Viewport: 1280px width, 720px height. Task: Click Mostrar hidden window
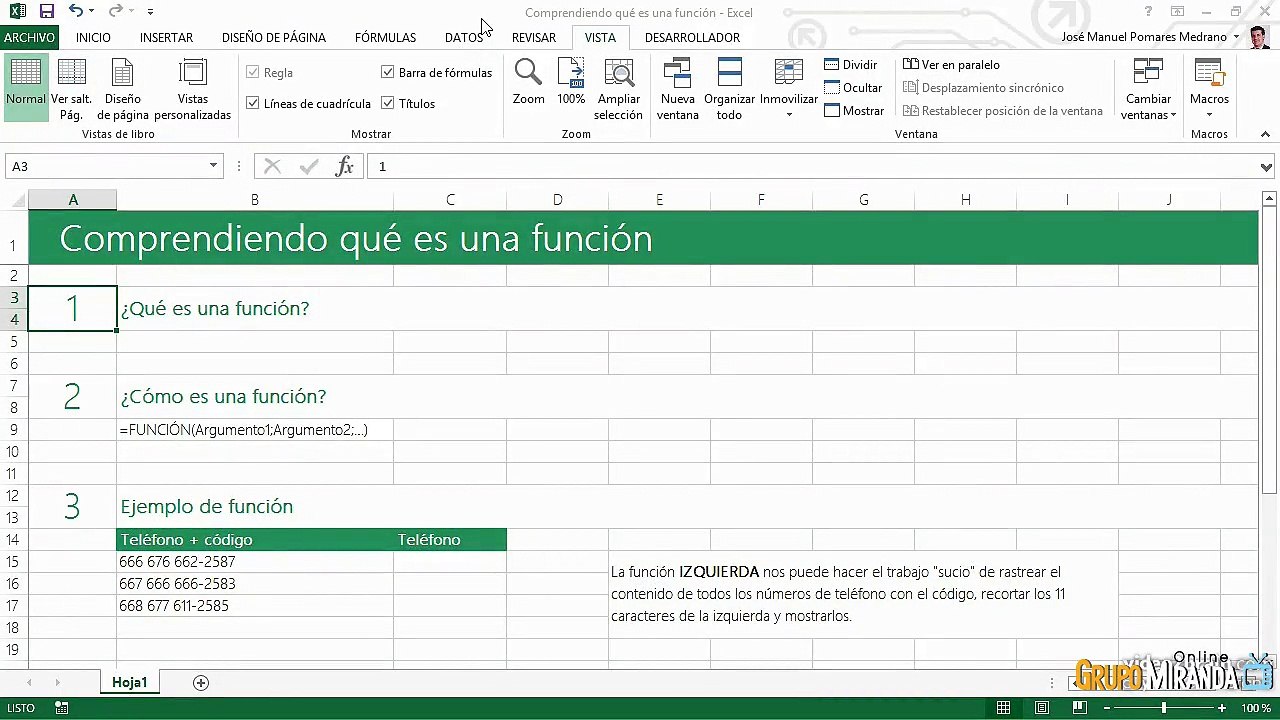pyautogui.click(x=854, y=111)
